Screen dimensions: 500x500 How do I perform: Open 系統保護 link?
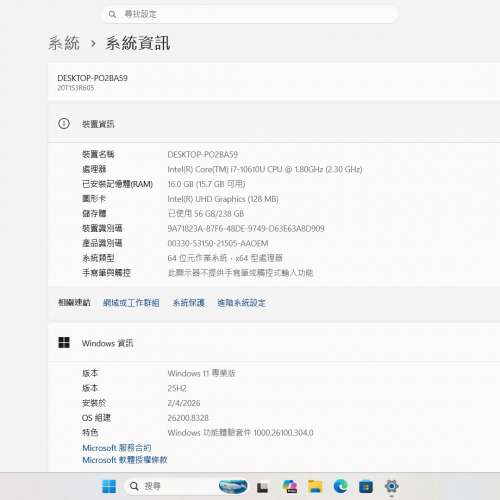pyautogui.click(x=188, y=303)
